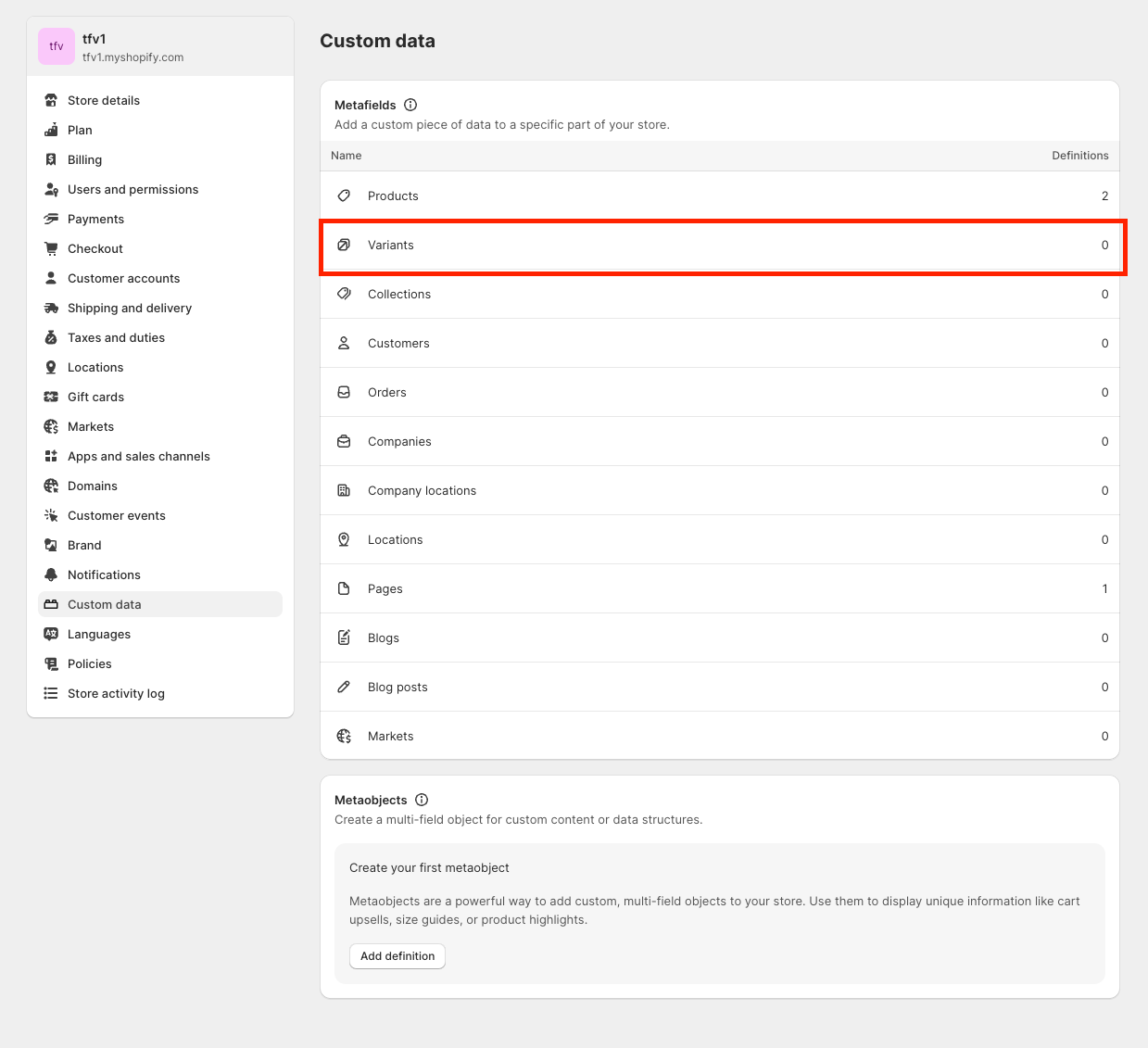Click the Company locations building icon
1148x1048 pixels.
click(344, 490)
